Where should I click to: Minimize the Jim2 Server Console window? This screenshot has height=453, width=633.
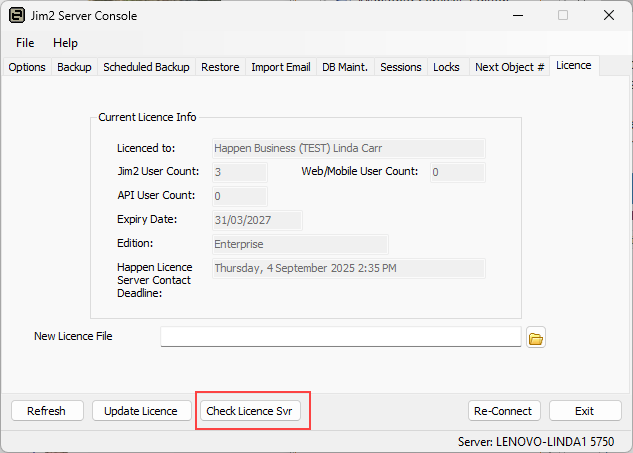(518, 15)
